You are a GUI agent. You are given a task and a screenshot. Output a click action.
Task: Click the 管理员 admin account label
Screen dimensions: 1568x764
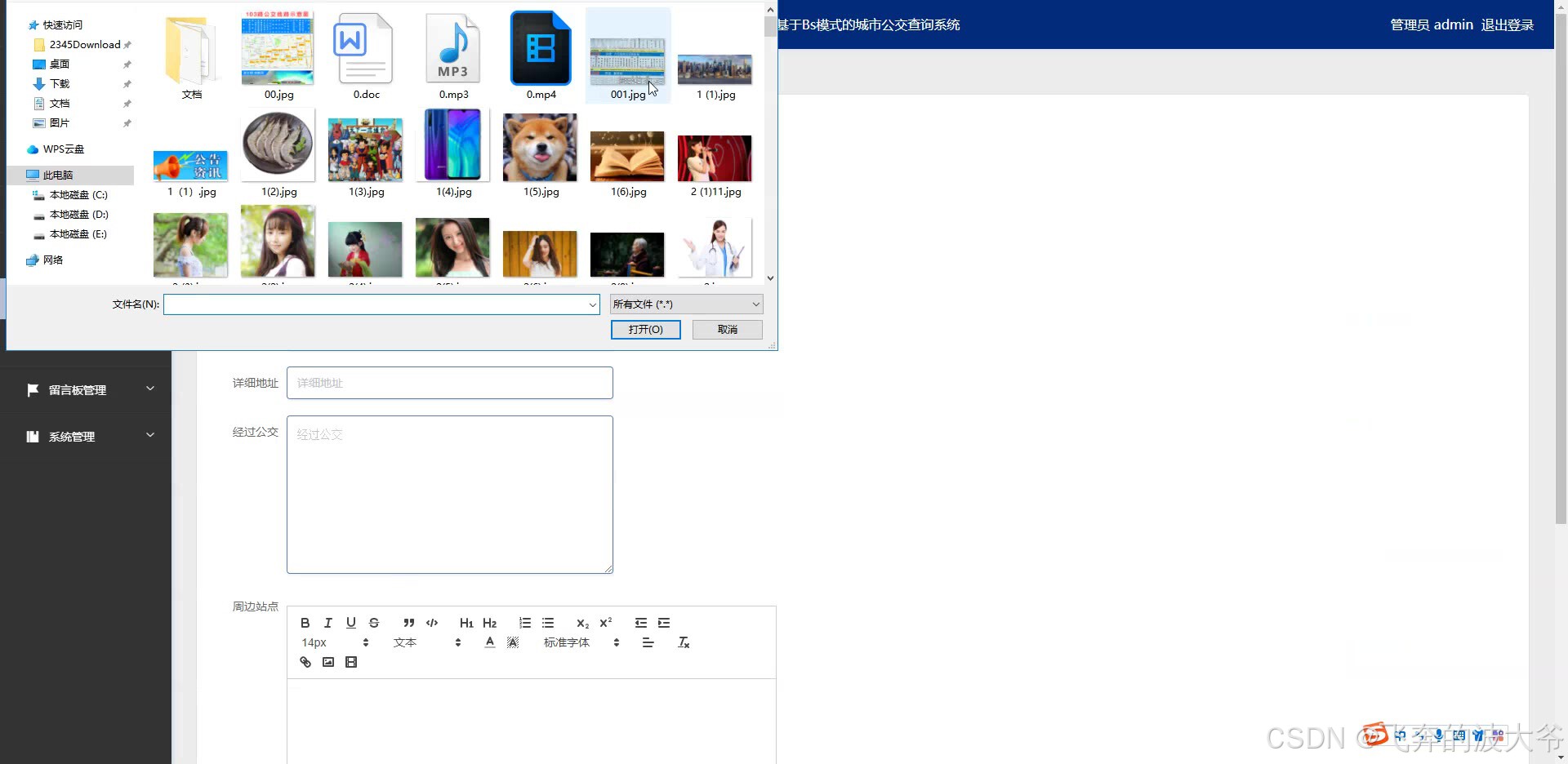tap(1432, 24)
